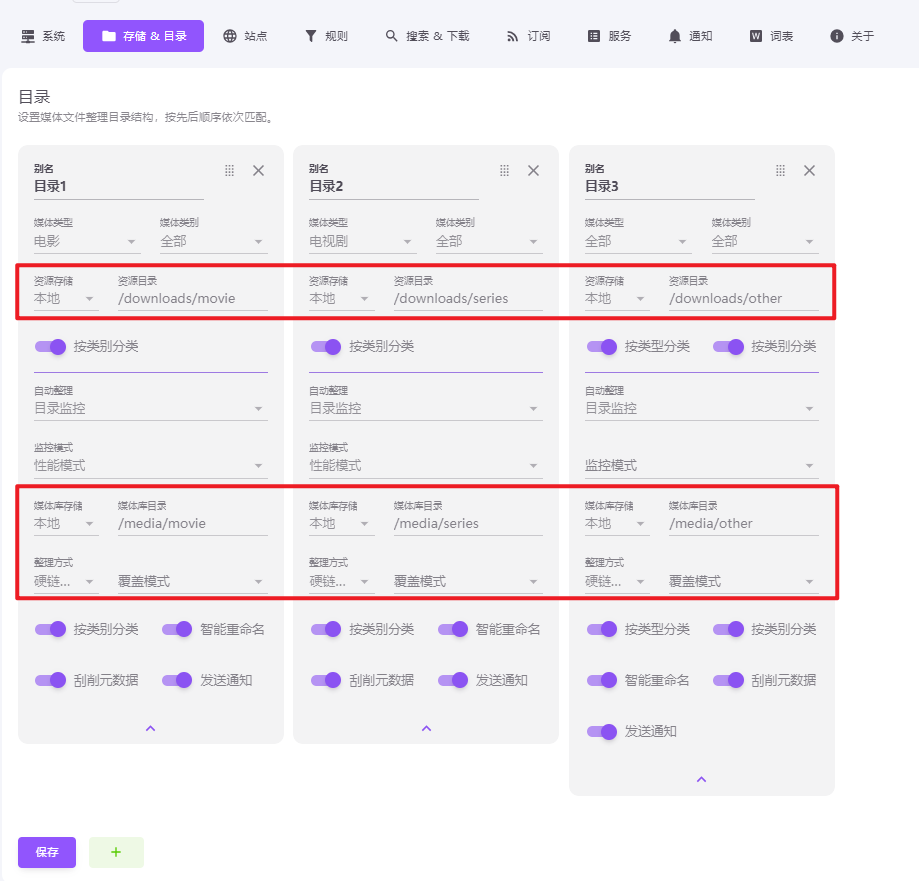Open the 订阅 RSS tab
The height and width of the screenshot is (881, 919).
coord(527,36)
